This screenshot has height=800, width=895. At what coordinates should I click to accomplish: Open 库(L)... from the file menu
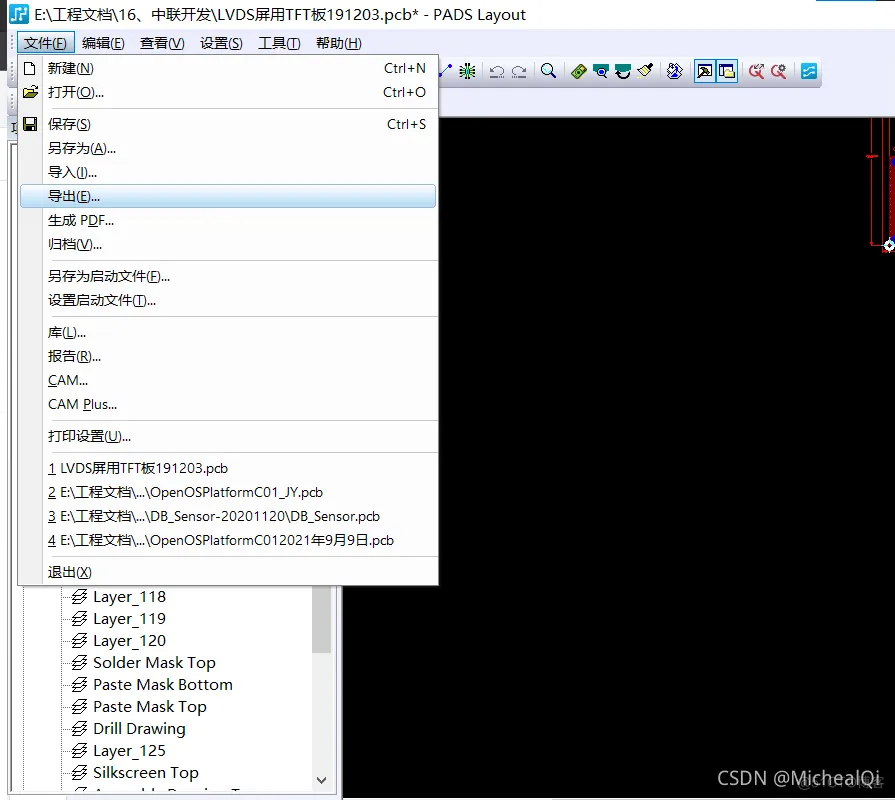point(228,332)
